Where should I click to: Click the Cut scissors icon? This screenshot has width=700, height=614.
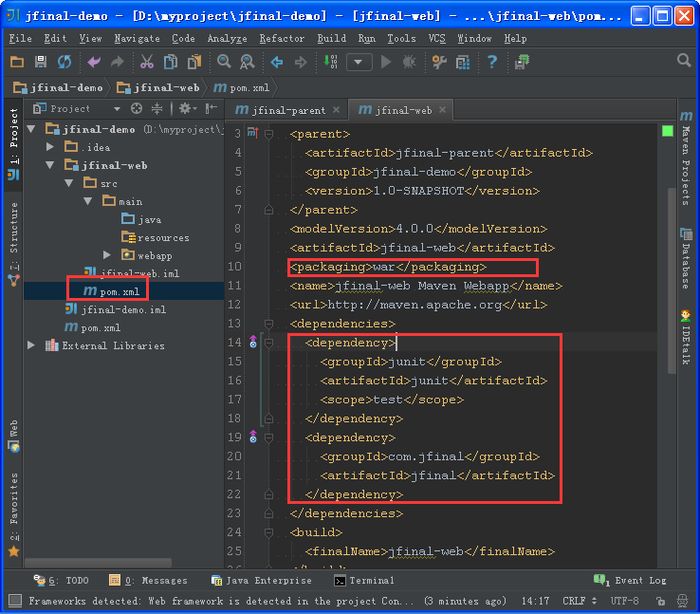click(147, 62)
